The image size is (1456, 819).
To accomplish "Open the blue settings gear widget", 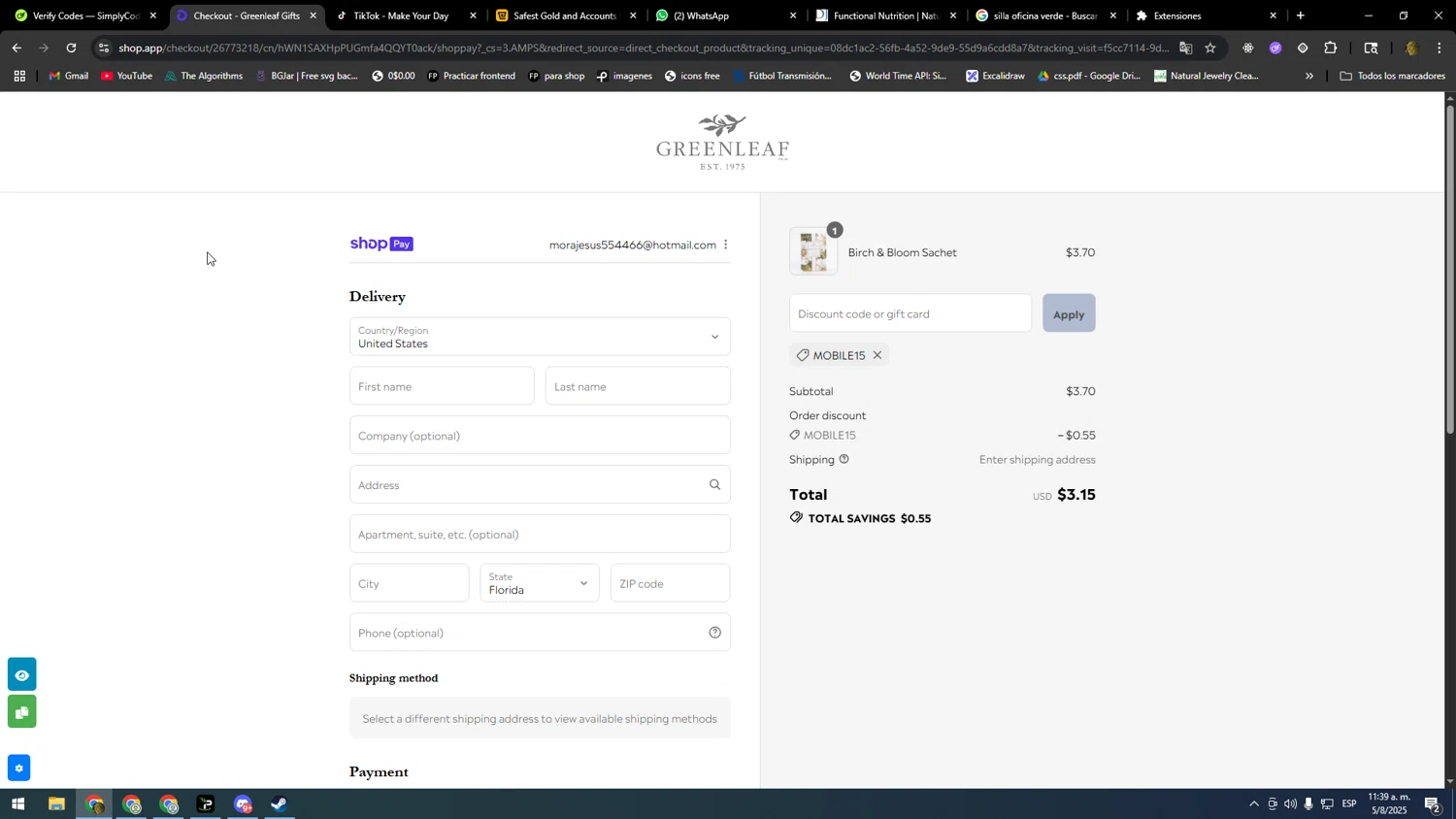I will coord(18,768).
